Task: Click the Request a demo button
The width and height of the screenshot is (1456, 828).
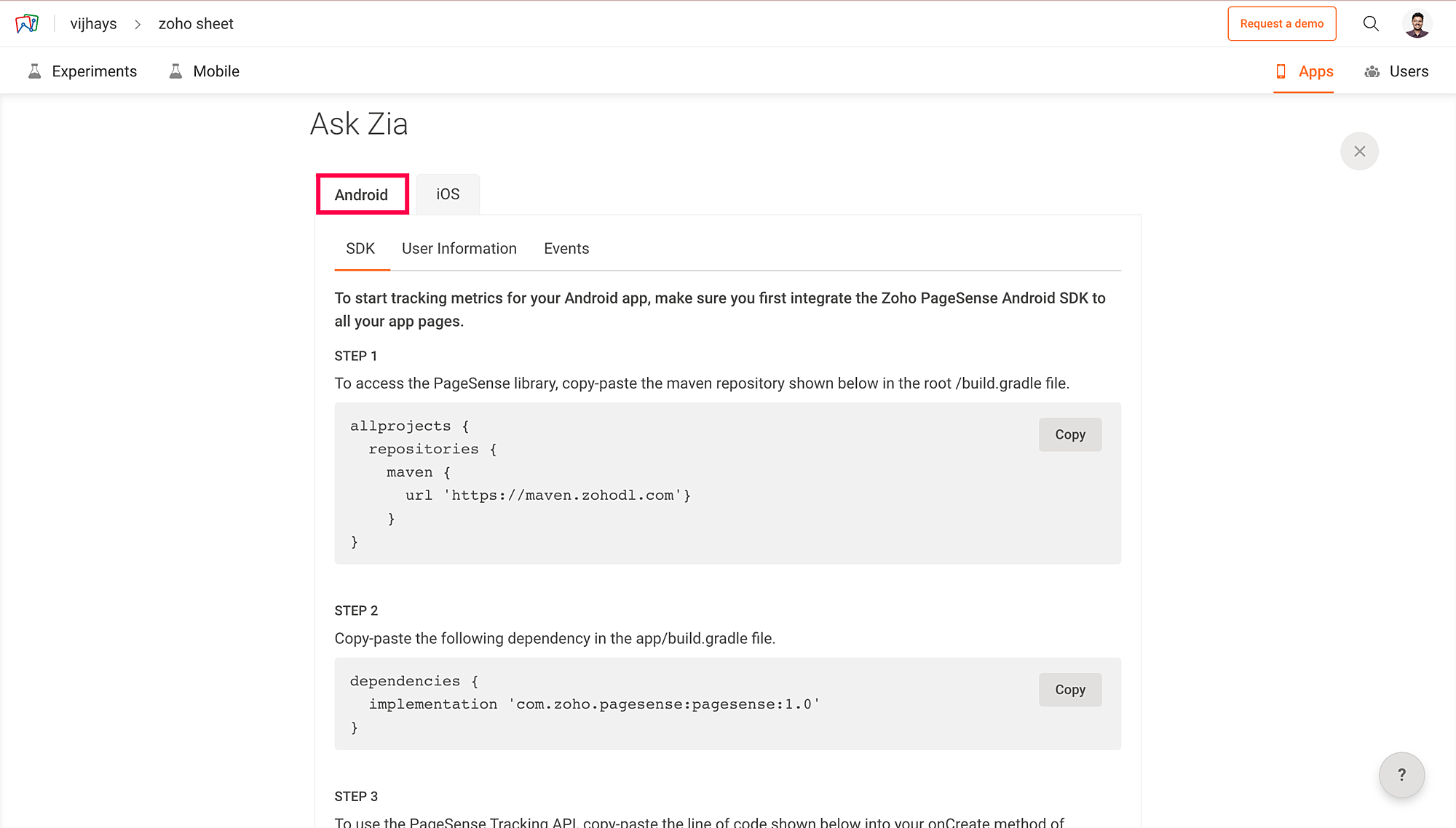Action: 1281,23
